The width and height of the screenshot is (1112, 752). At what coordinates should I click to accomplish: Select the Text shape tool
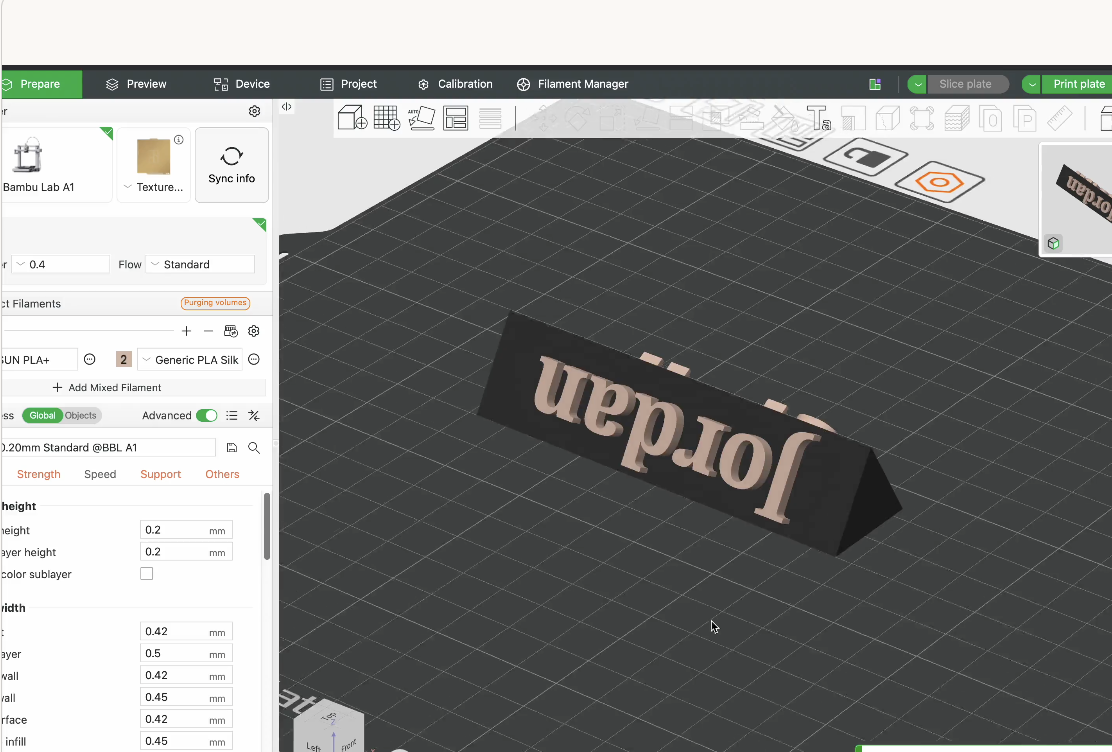[818, 118]
